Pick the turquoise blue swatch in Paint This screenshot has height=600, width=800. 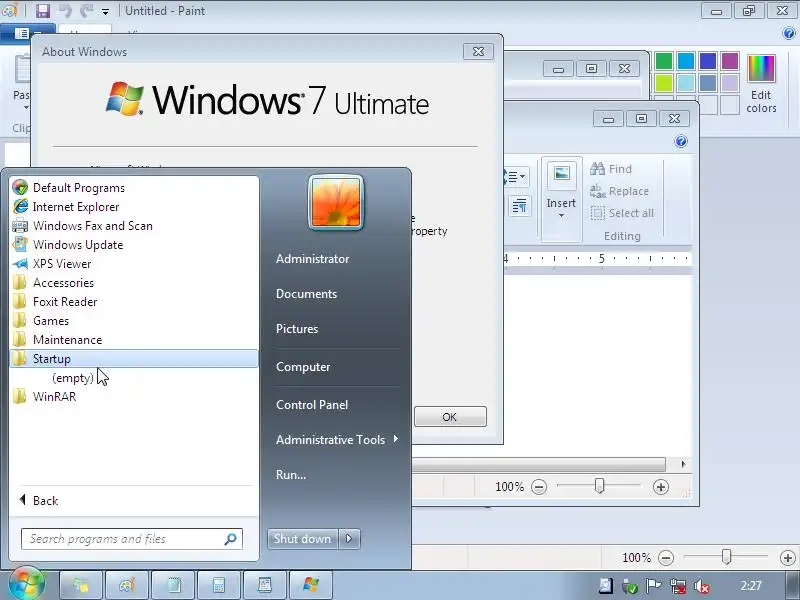[x=686, y=61]
